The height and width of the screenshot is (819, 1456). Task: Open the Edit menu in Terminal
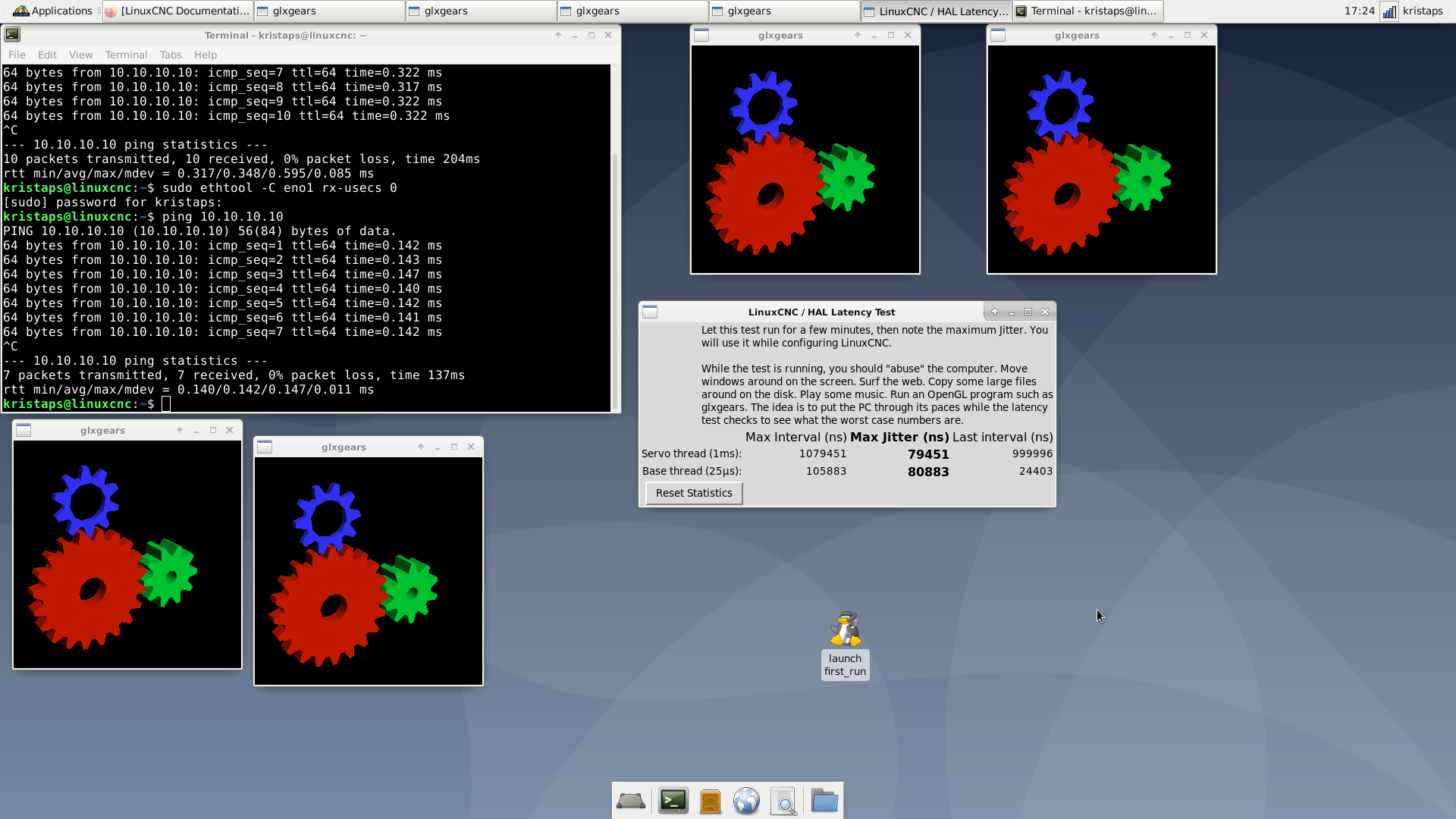(x=47, y=55)
